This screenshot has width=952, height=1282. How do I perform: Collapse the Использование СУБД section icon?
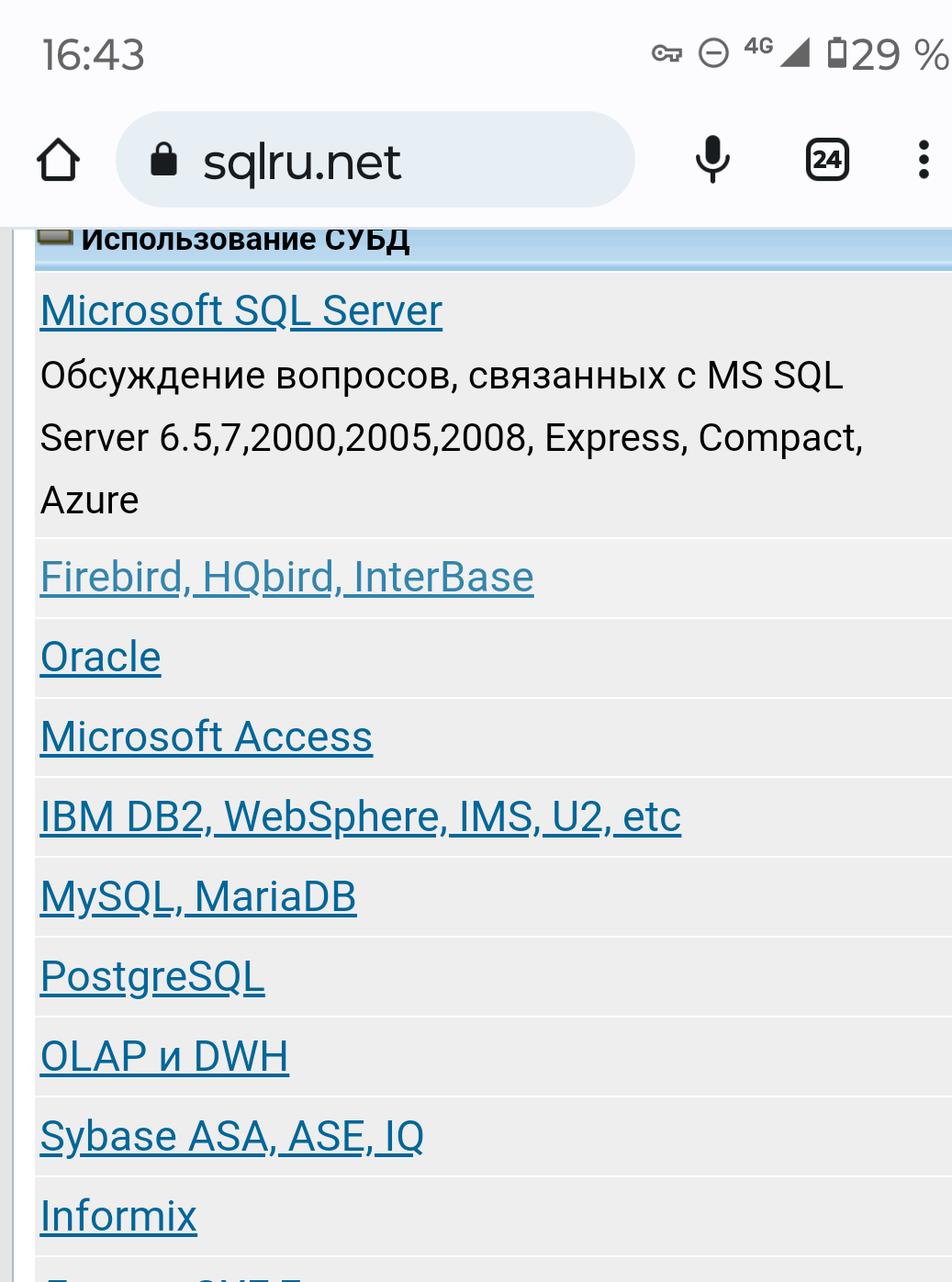coord(55,238)
